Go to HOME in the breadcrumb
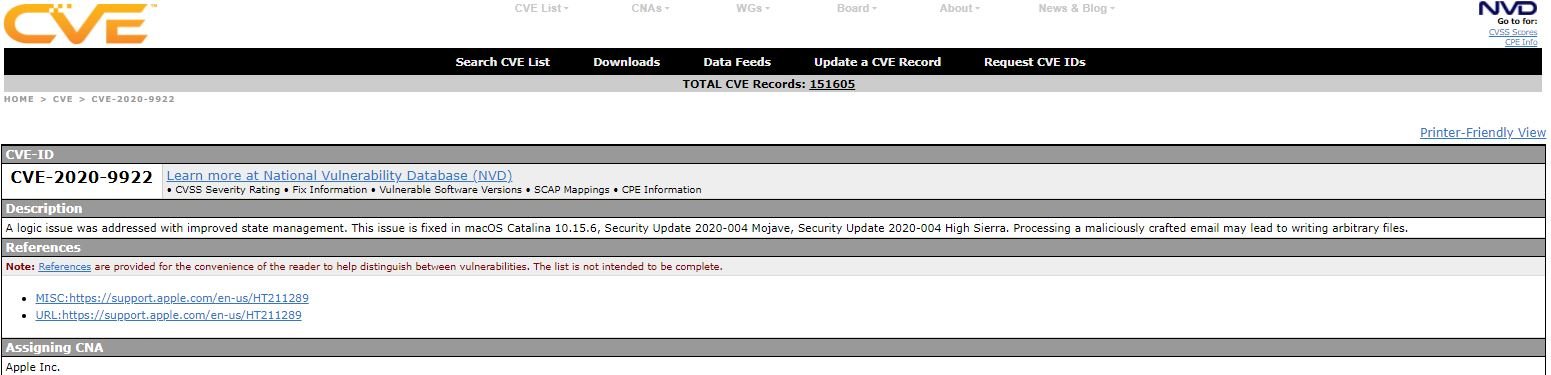 pyautogui.click(x=19, y=99)
